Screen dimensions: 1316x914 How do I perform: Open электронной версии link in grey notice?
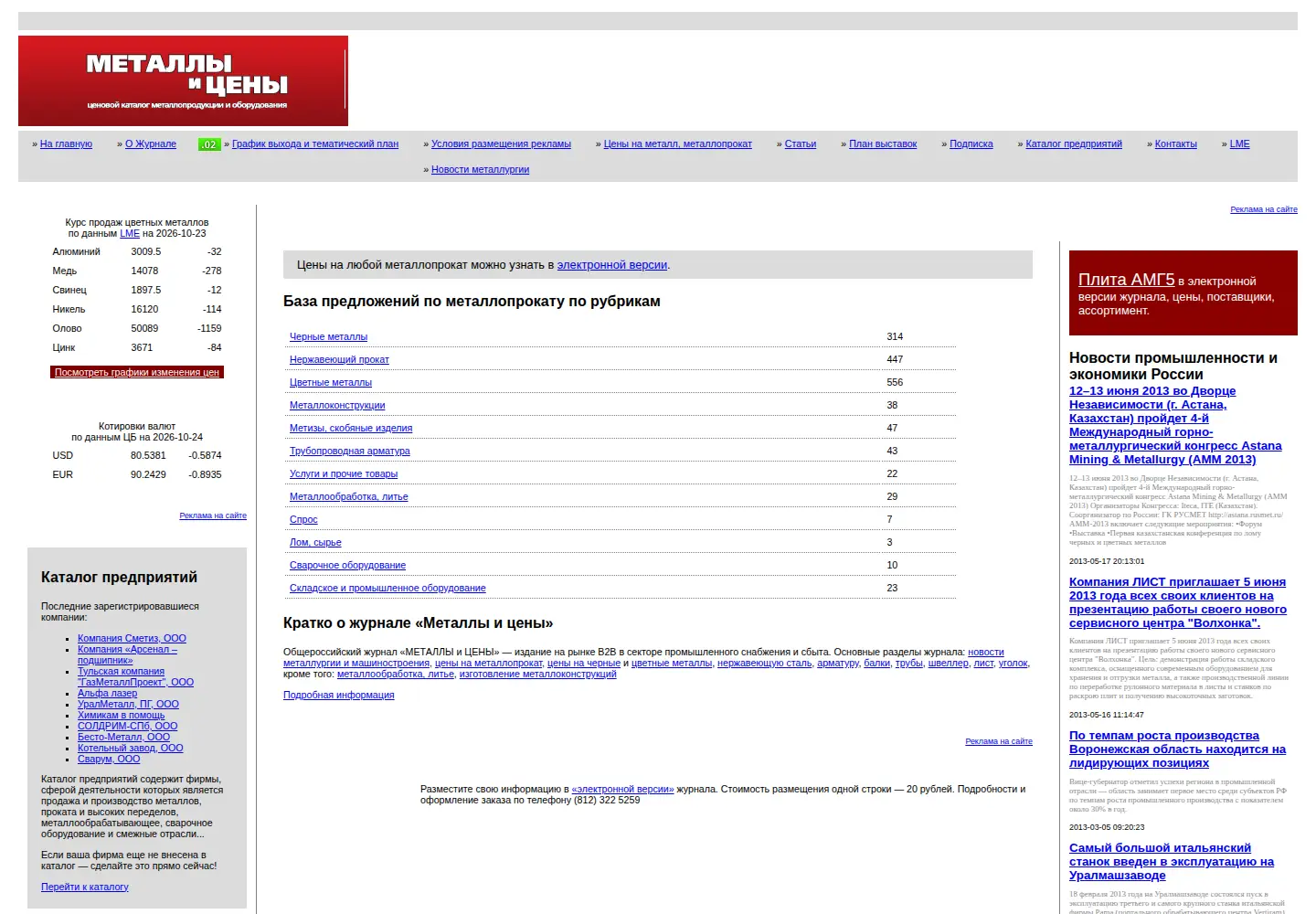pos(612,265)
